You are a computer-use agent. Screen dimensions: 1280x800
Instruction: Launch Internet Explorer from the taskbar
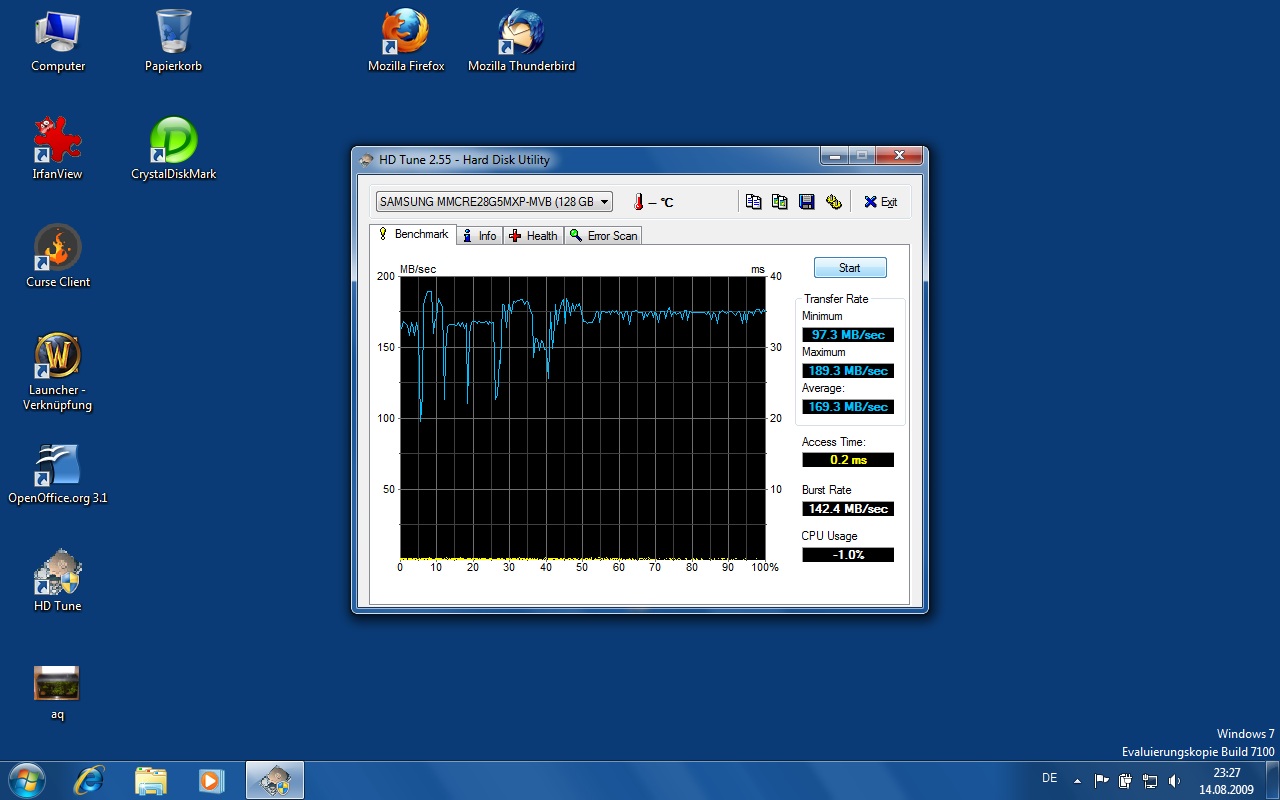[89, 780]
